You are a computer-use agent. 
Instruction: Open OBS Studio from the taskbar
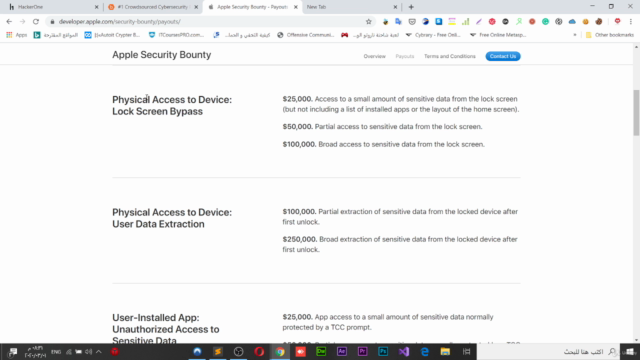coord(239,352)
